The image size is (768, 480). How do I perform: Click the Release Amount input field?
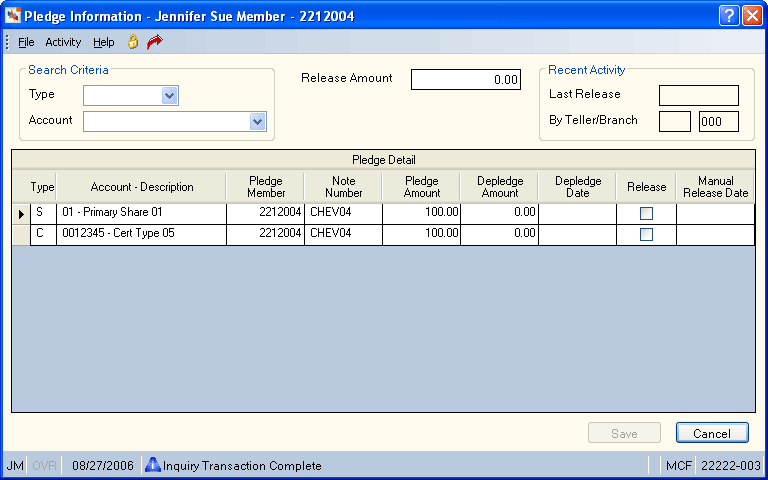click(466, 79)
